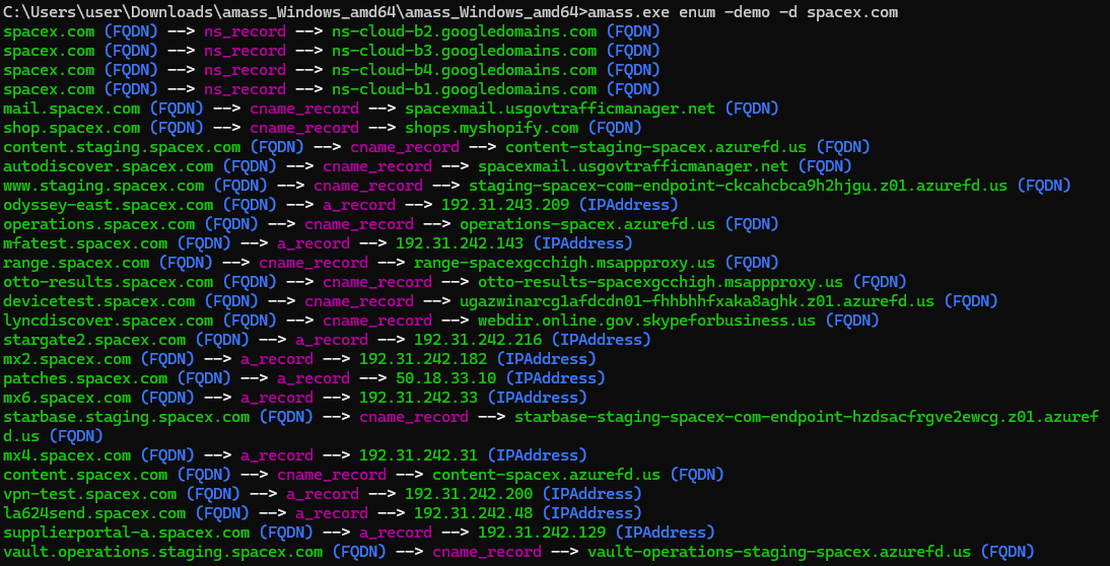Click the la624send.spacex.com hostname

tap(94, 513)
